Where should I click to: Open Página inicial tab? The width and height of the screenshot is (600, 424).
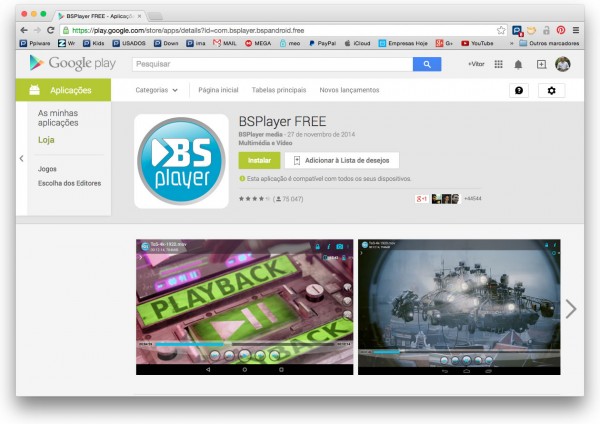click(x=218, y=90)
